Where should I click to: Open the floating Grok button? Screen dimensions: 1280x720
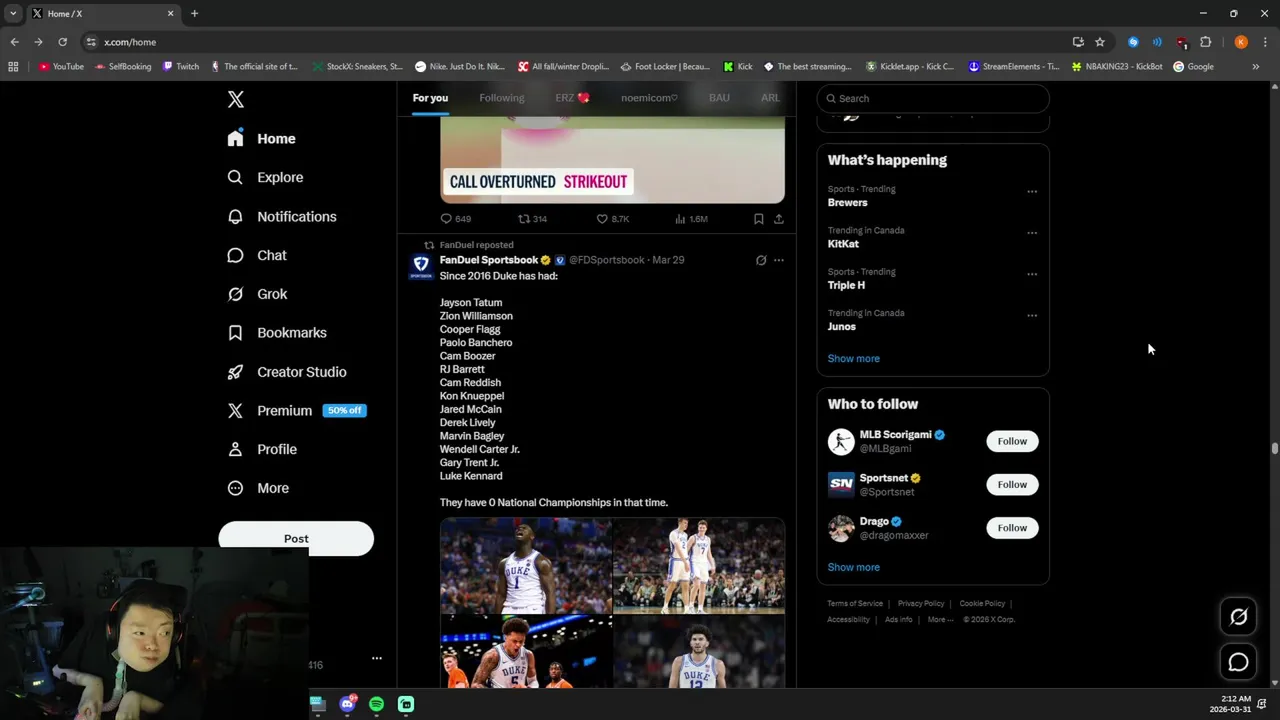(x=1238, y=617)
